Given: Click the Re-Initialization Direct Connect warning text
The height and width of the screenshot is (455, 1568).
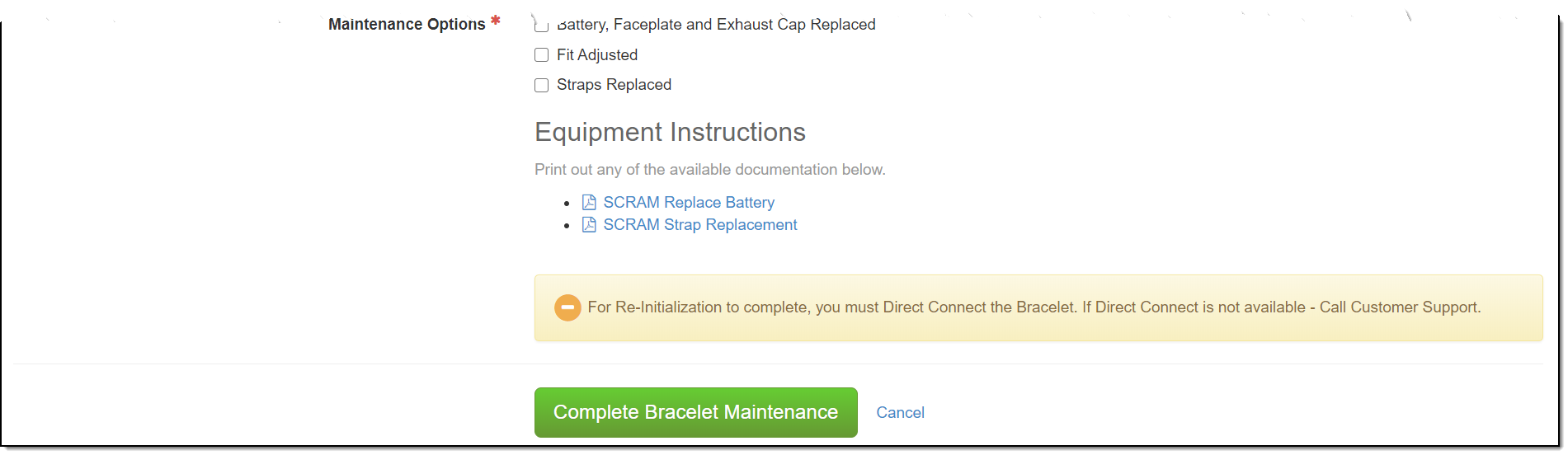Looking at the screenshot, I should click(831, 307).
